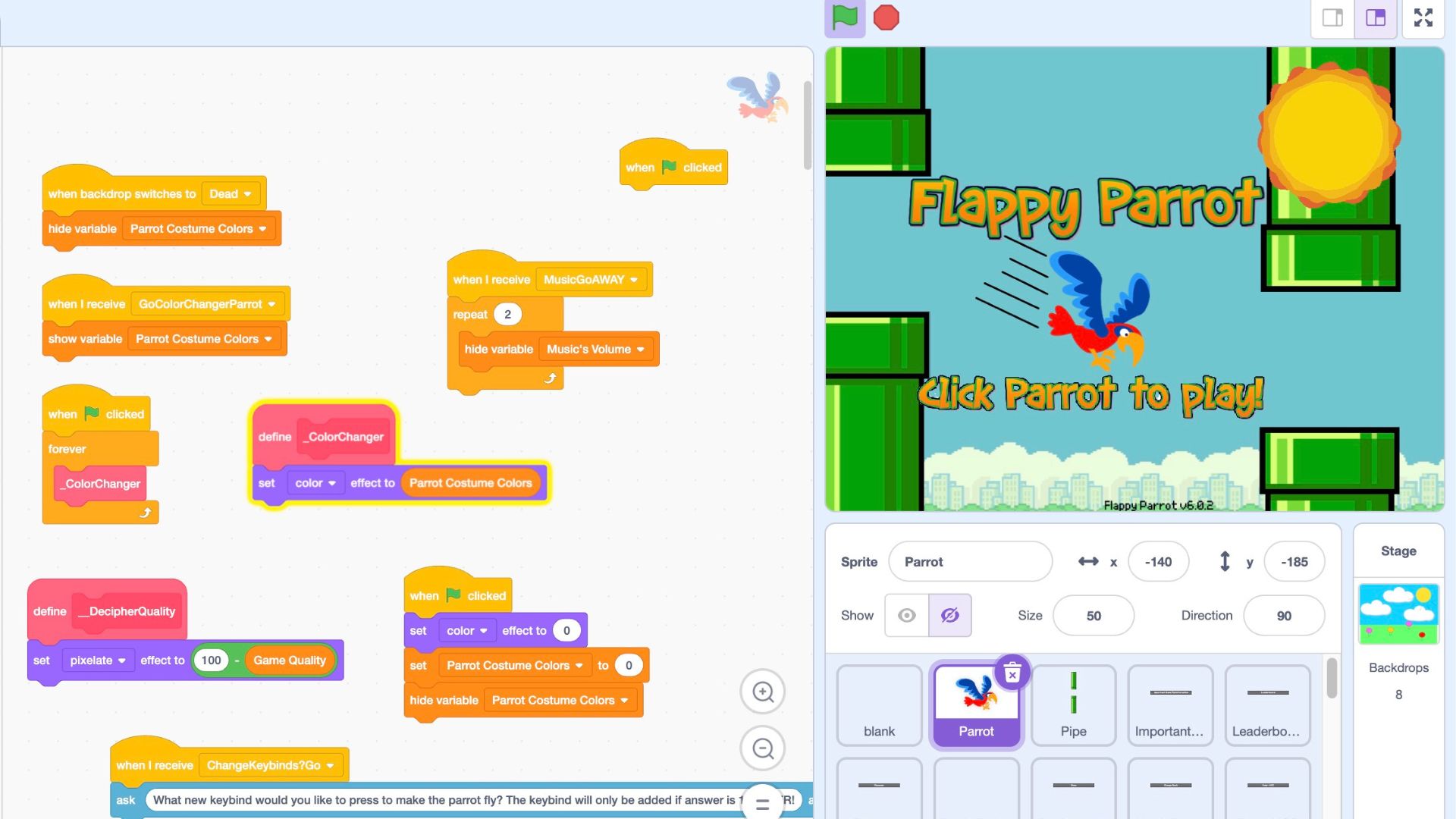Image resolution: width=1456 pixels, height=819 pixels.
Task: Click the repeat count value 2
Action: coord(507,315)
